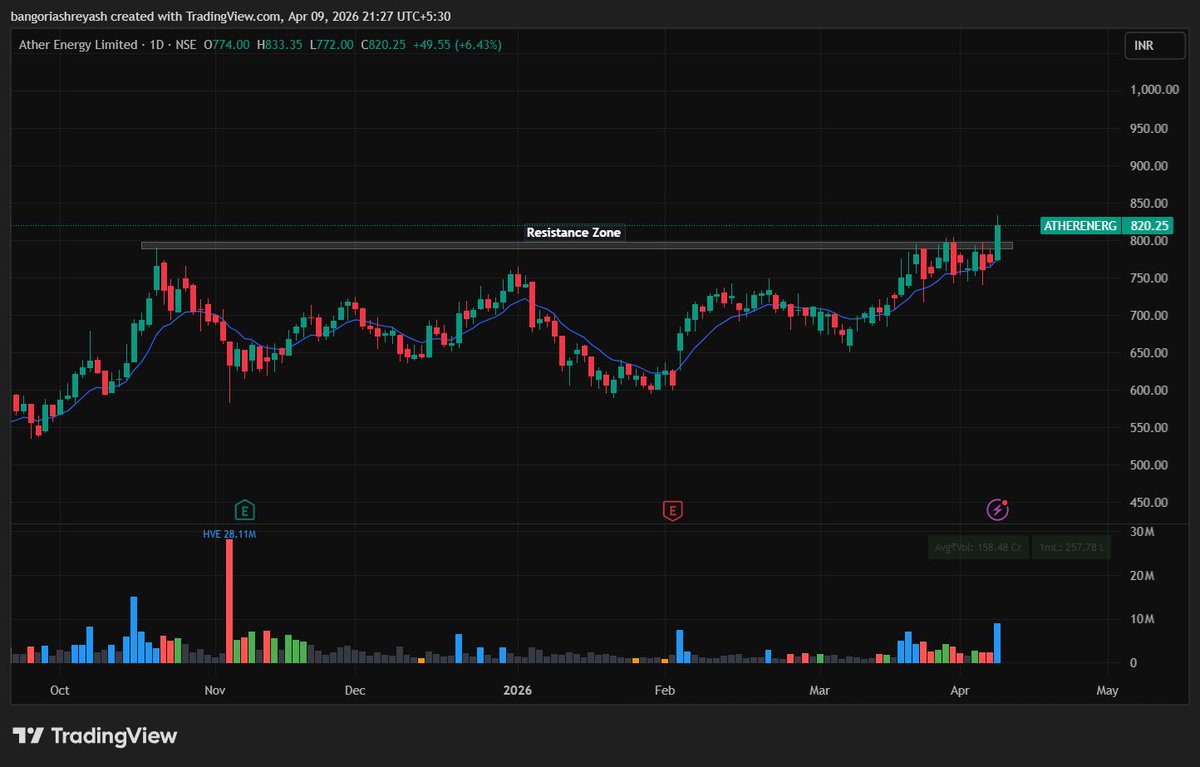Click the 900.00 price axis label
Viewport: 1200px width, 767px height.
(1151, 166)
